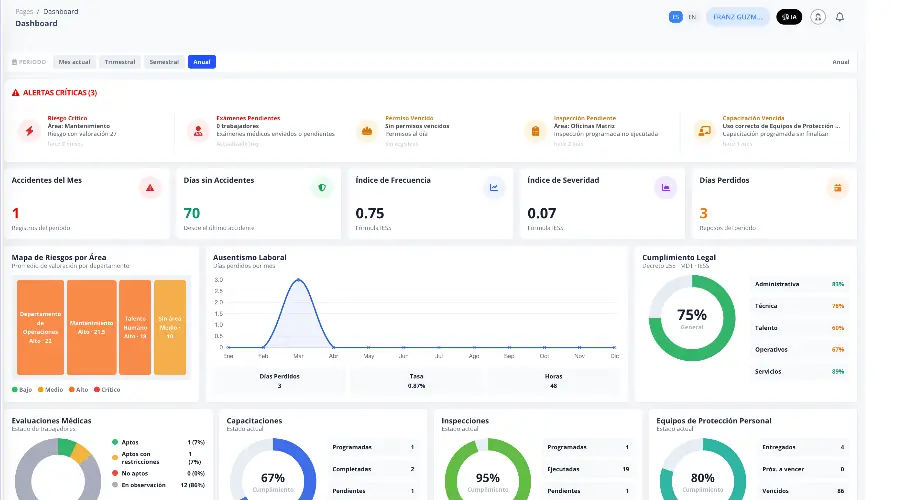Select the Semestral period
900x500 pixels.
point(164,62)
